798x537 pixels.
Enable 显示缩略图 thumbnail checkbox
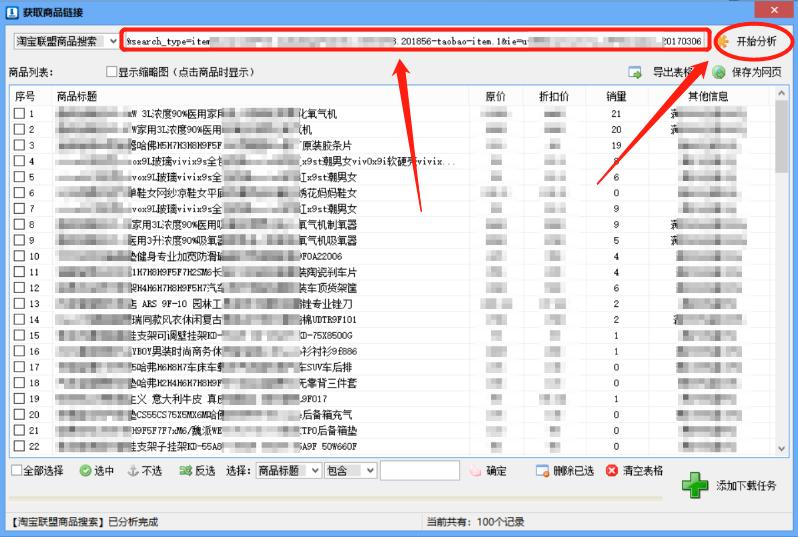click(x=111, y=72)
